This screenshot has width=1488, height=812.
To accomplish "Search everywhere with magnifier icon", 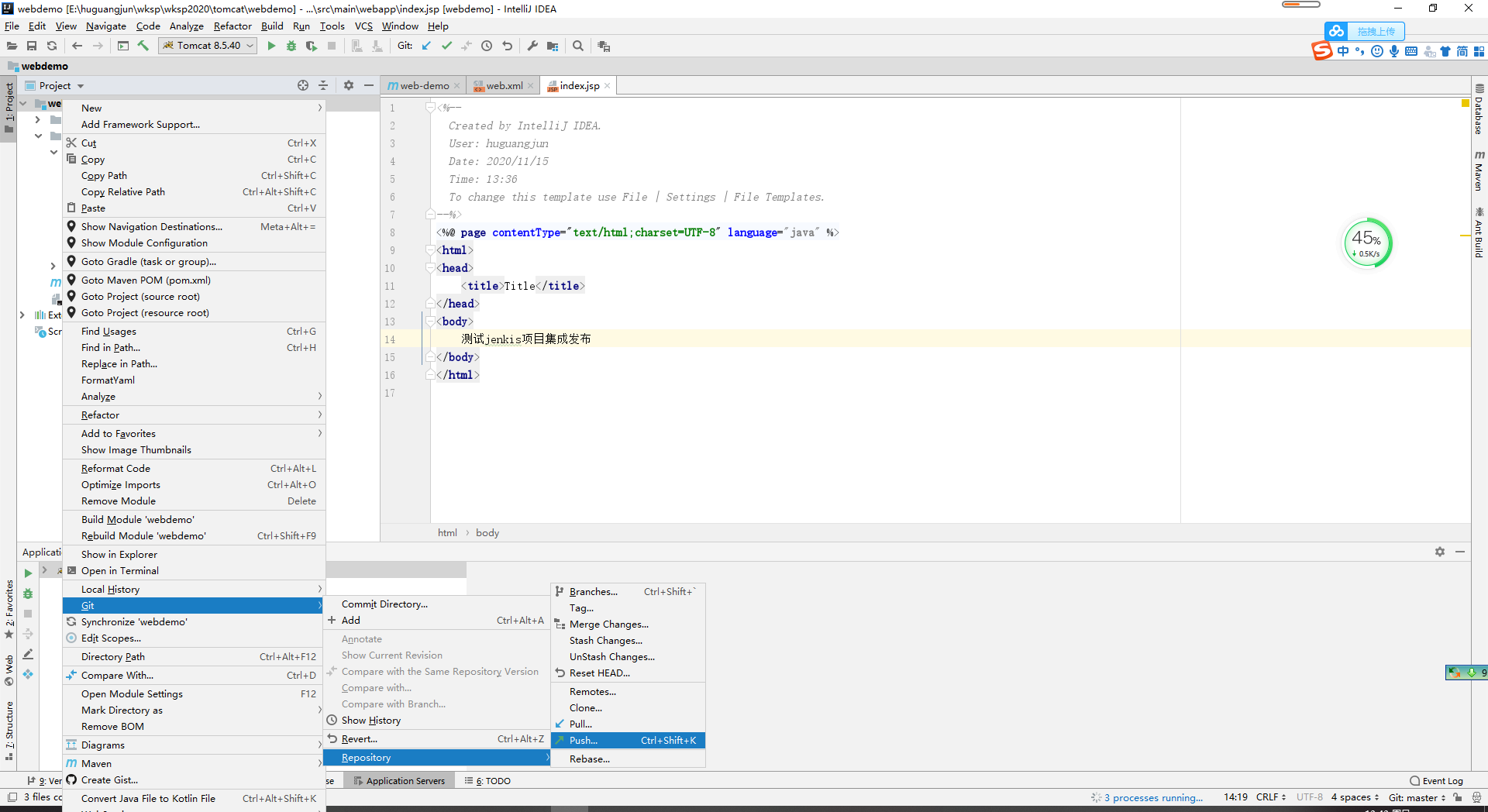I will pyautogui.click(x=578, y=46).
